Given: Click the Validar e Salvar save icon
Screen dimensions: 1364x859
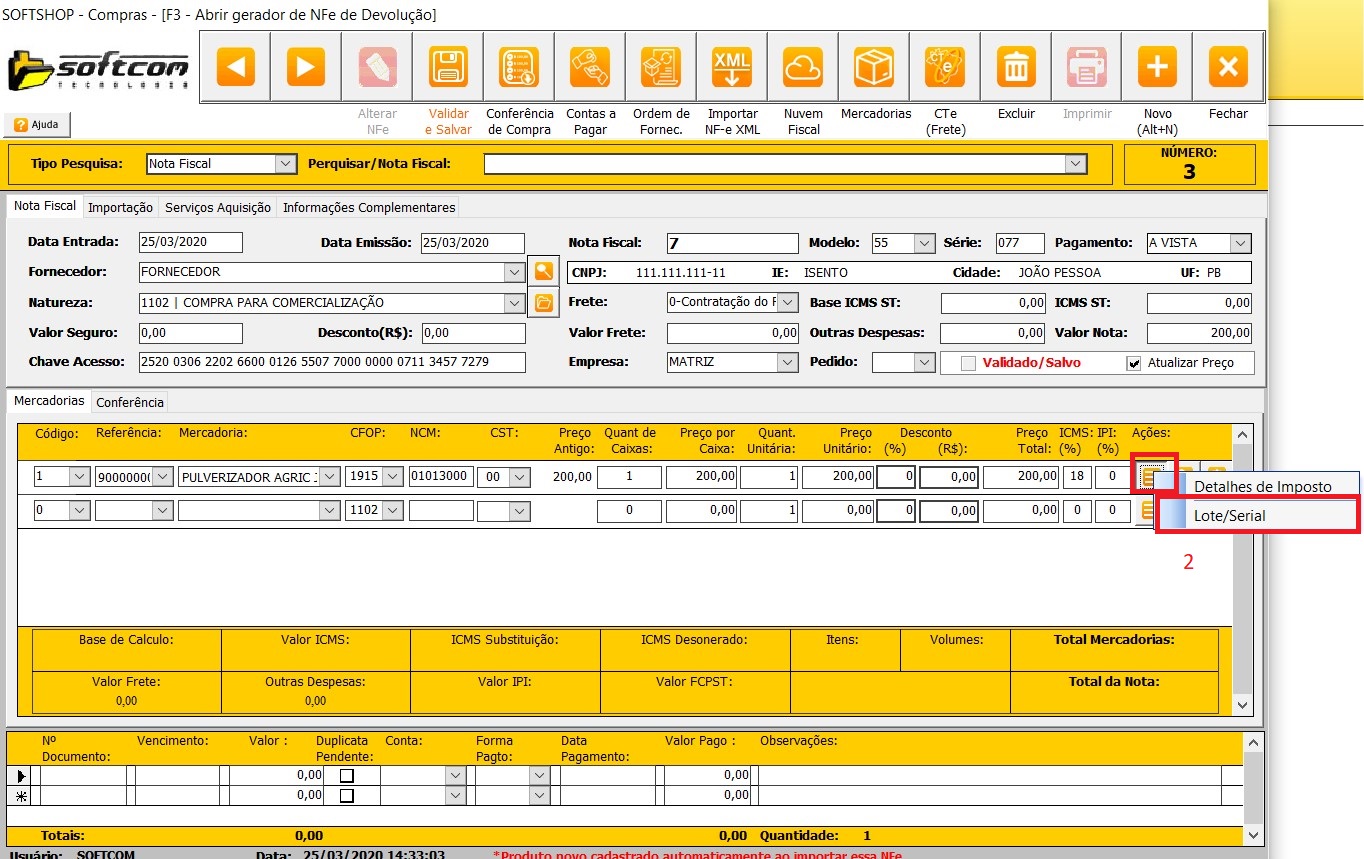Looking at the screenshot, I should (448, 68).
